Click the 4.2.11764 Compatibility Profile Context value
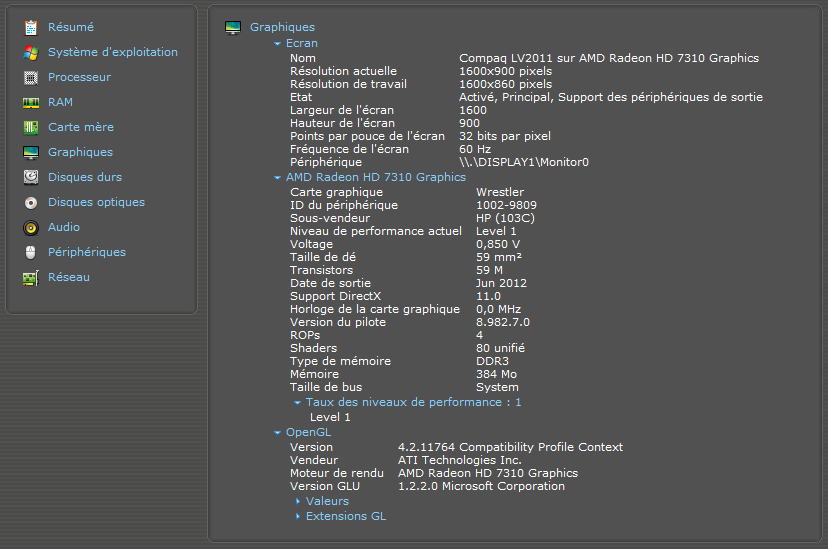The image size is (828, 549). click(x=510, y=447)
